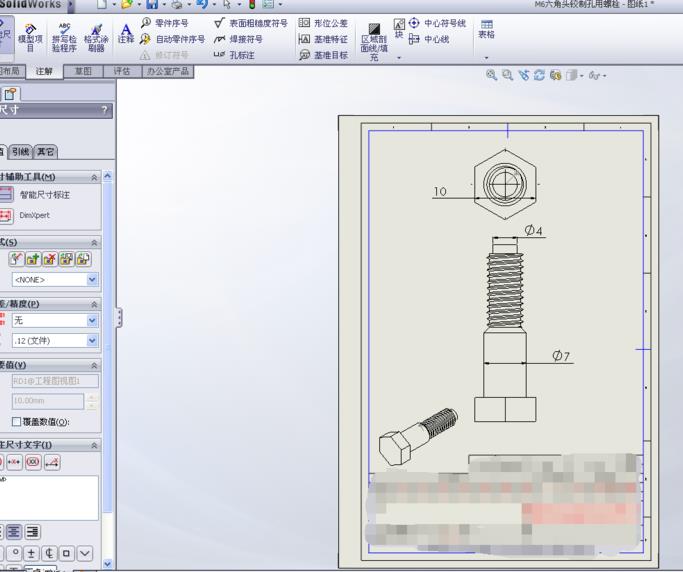Add a 零件序号 balloon
Viewport: 683px width, 572px height.
[164, 23]
